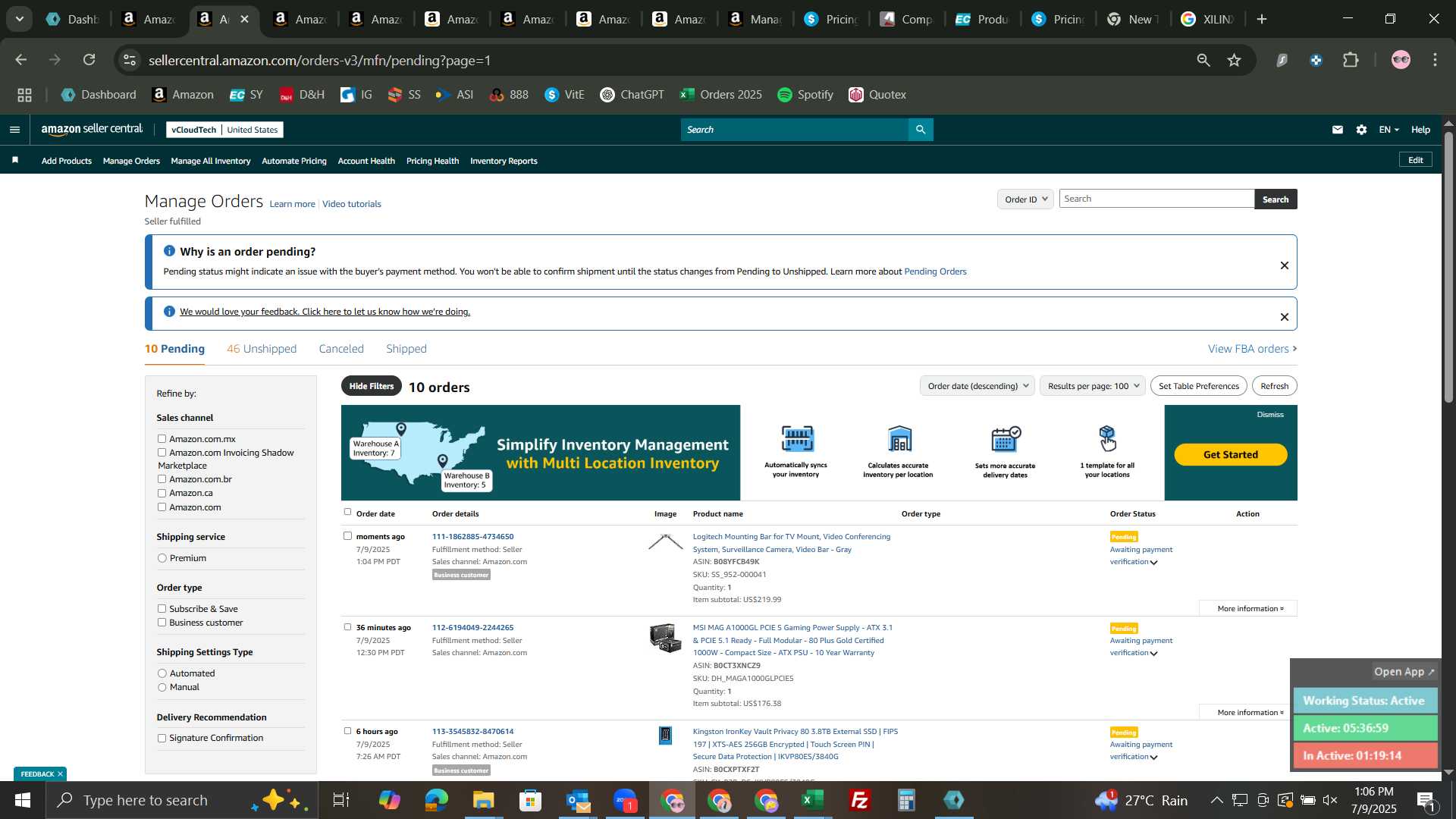Bookmark this page with star icon
This screenshot has width=1456, height=819.
1235,60
